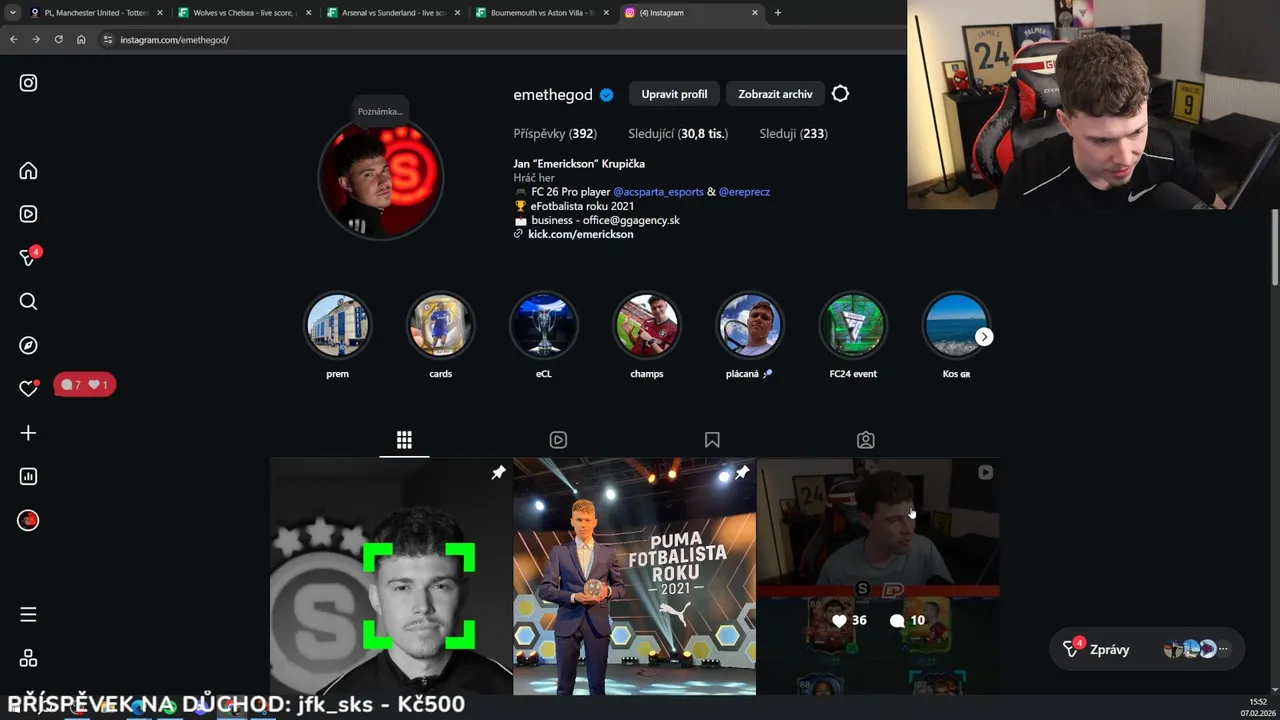This screenshot has width=1280, height=720.
Task: Open own profile avatar in sidebar
Action: click(x=28, y=520)
